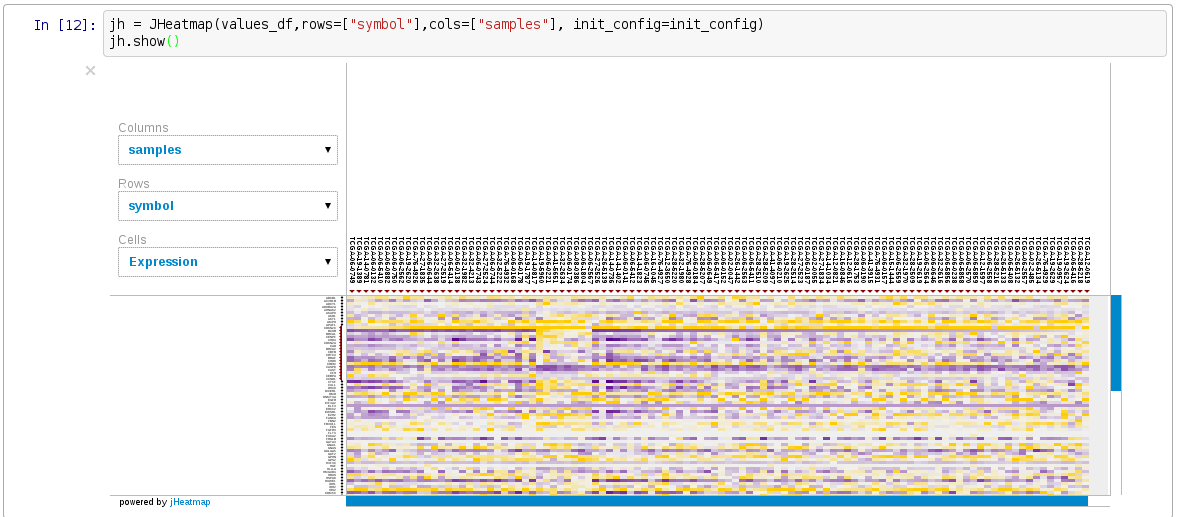Viewport: 1180px width, 517px height.
Task: Click the red sort arrow under TCGA-26-1442
Action: pyautogui.click(x=738, y=291)
